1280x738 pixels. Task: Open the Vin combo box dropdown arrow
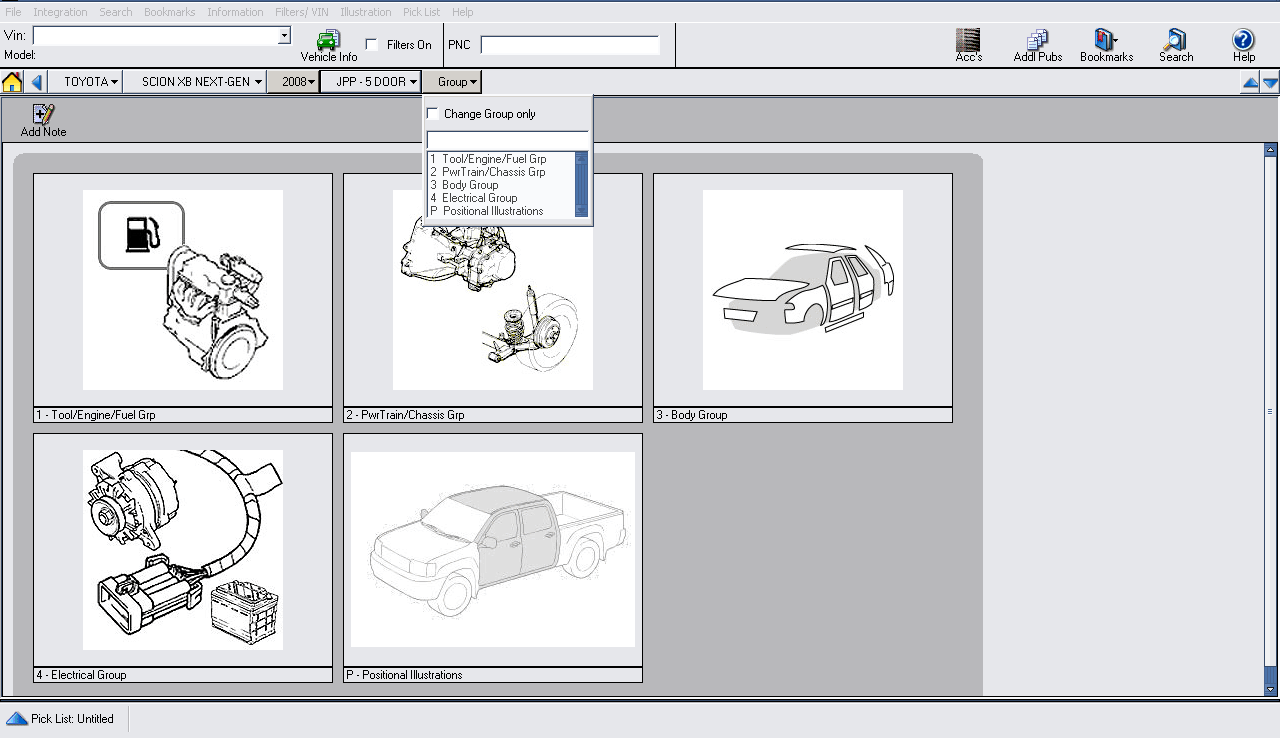pos(284,36)
